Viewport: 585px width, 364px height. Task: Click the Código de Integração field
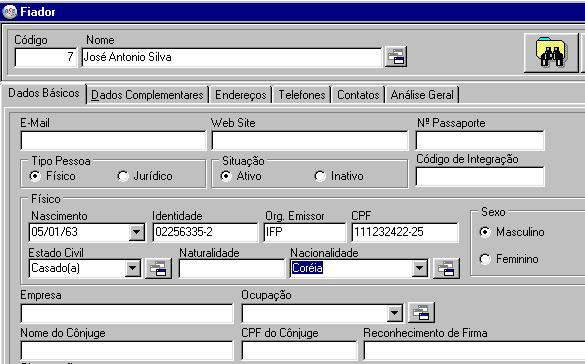click(480, 176)
